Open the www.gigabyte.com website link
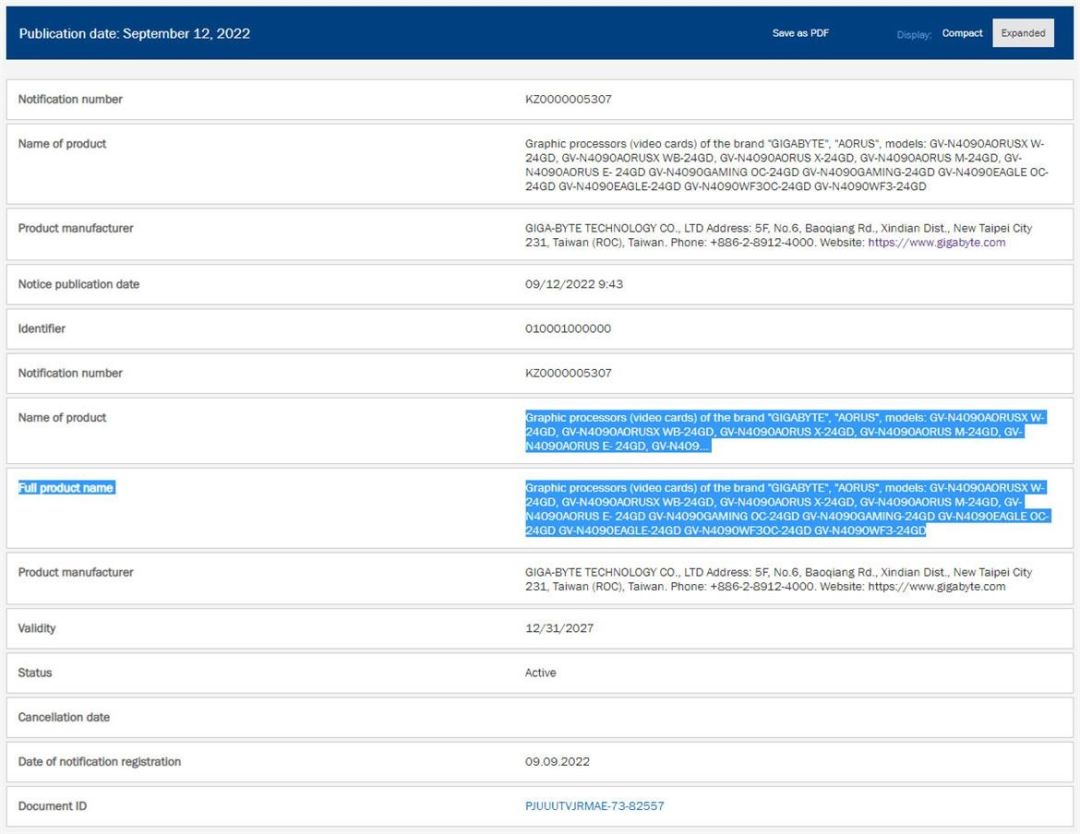Viewport: 1080px width, 834px height. point(936,242)
